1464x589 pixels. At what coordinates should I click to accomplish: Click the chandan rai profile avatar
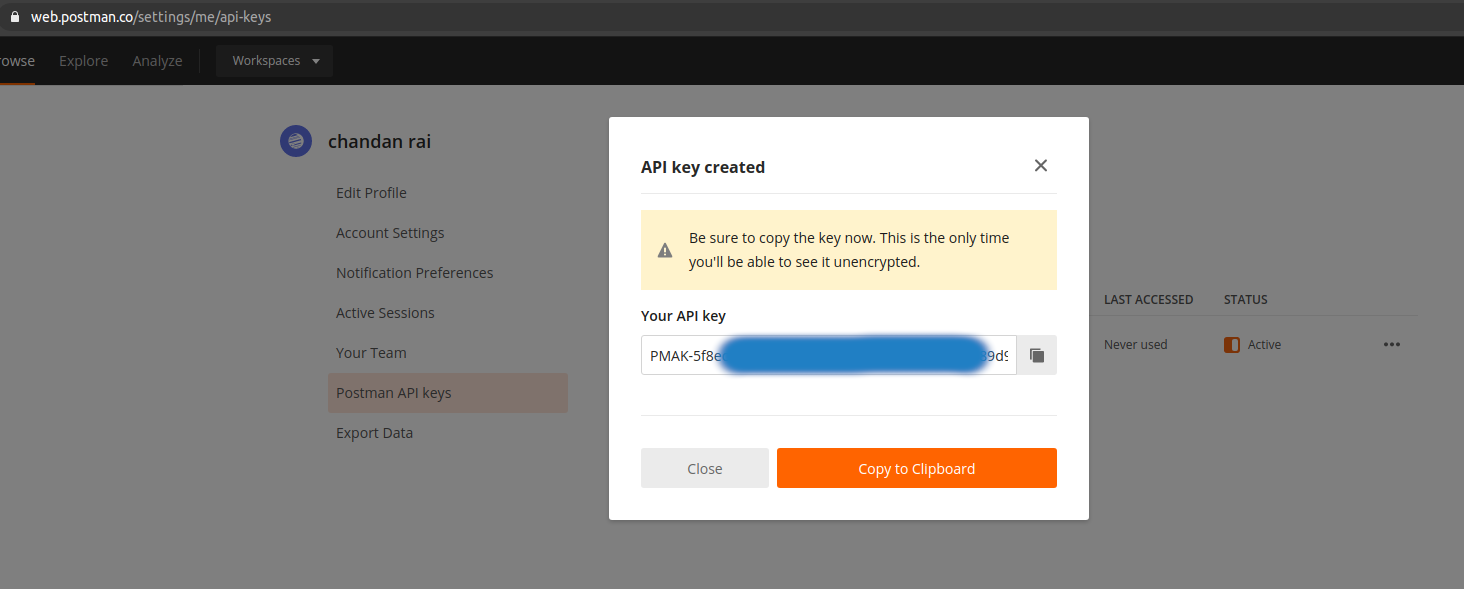tap(296, 142)
